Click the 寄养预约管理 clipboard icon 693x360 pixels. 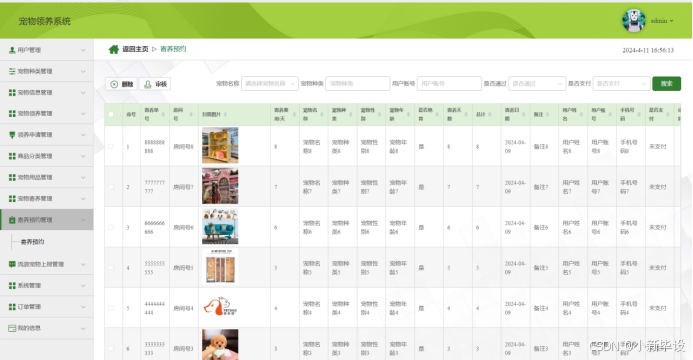pyautogui.click(x=12, y=220)
